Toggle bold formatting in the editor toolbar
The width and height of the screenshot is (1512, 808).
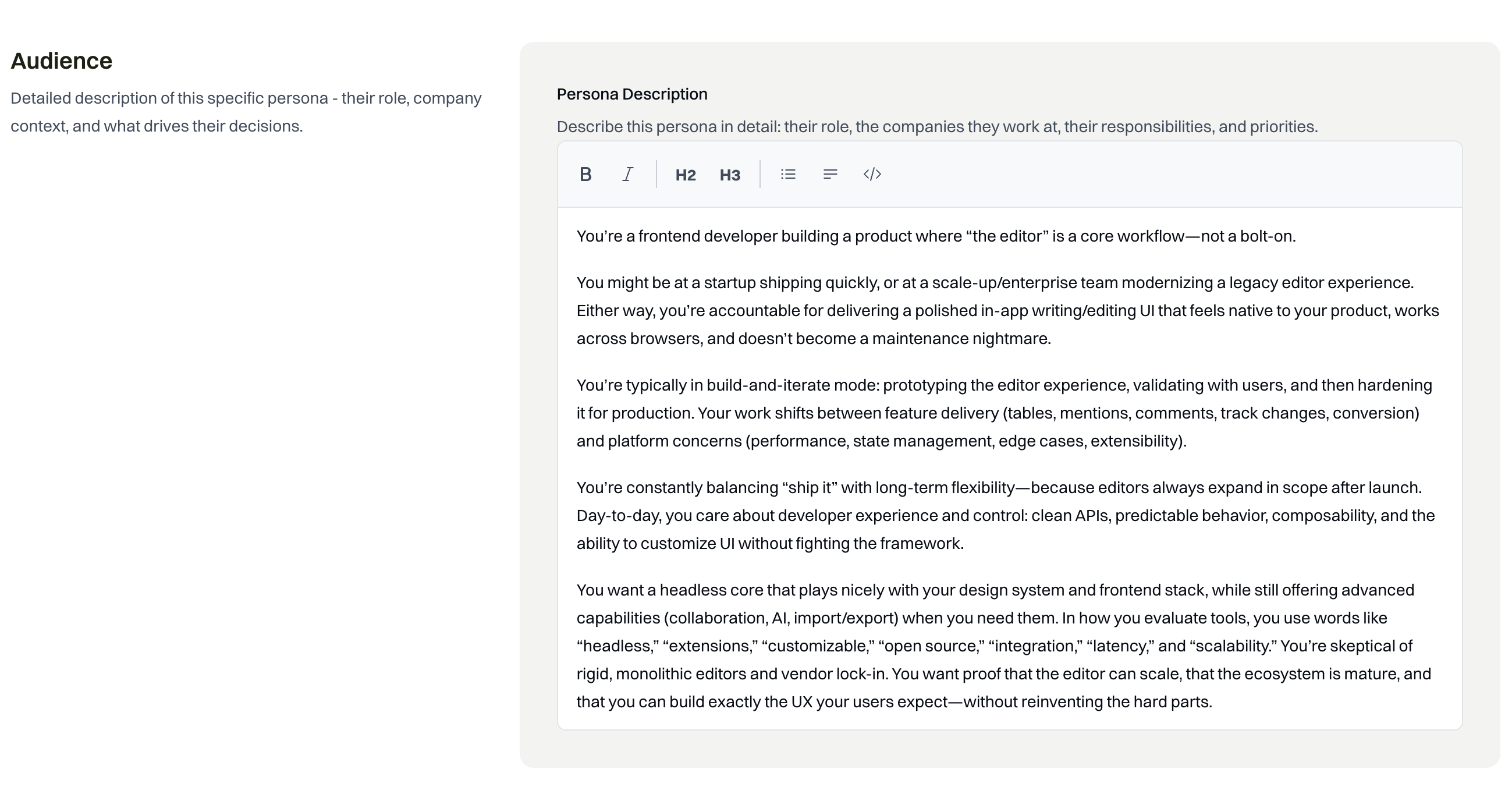click(x=585, y=175)
